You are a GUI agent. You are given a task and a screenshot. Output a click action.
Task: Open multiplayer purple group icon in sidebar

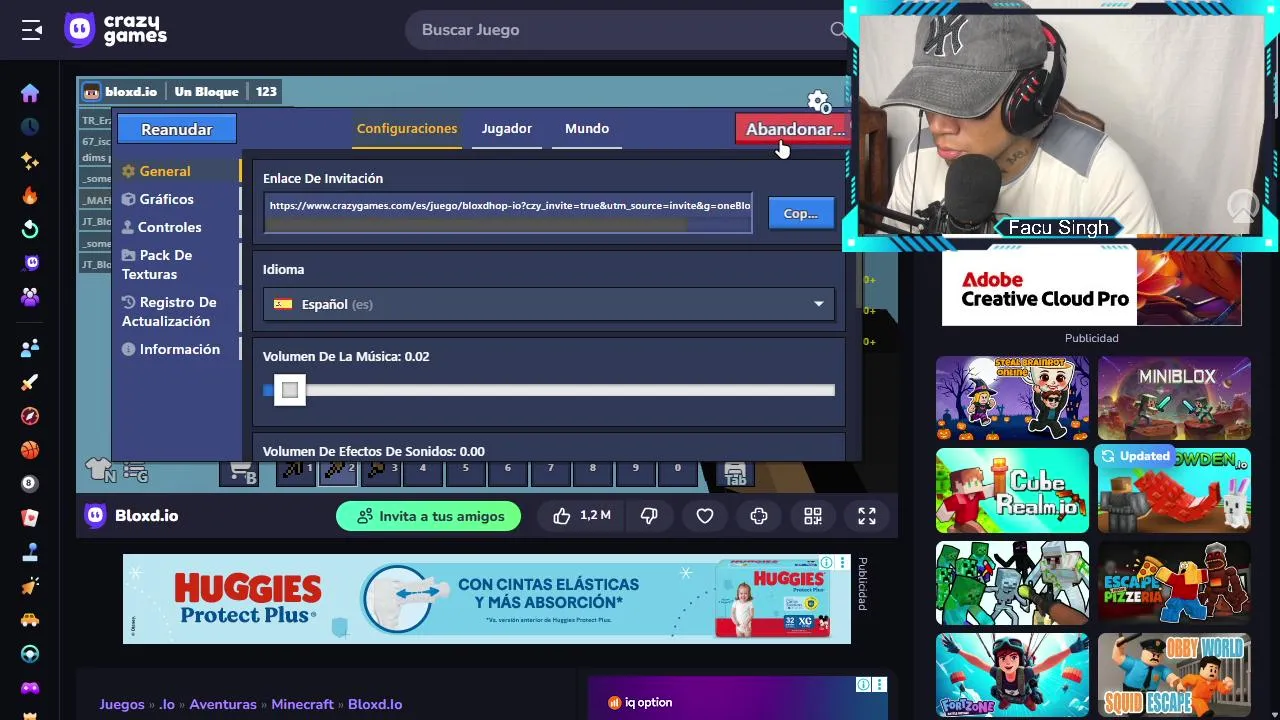point(30,297)
